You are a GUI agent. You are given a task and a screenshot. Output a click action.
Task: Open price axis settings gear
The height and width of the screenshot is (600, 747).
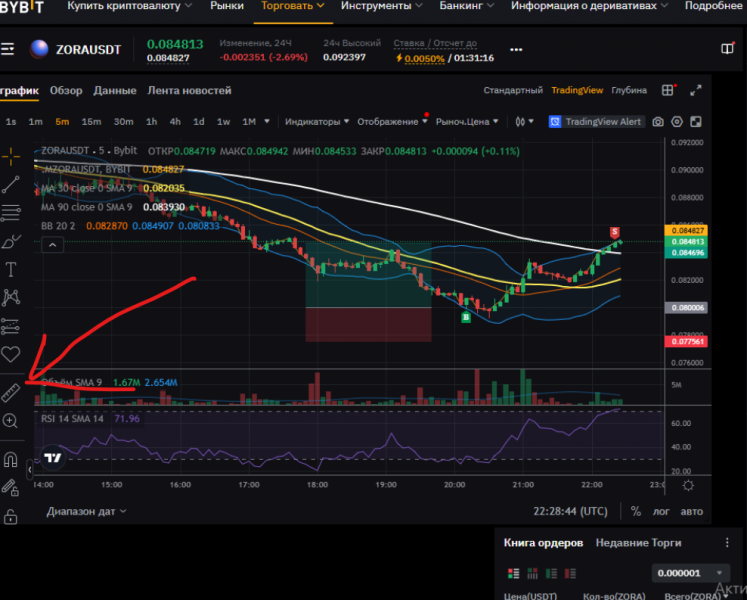[x=688, y=486]
